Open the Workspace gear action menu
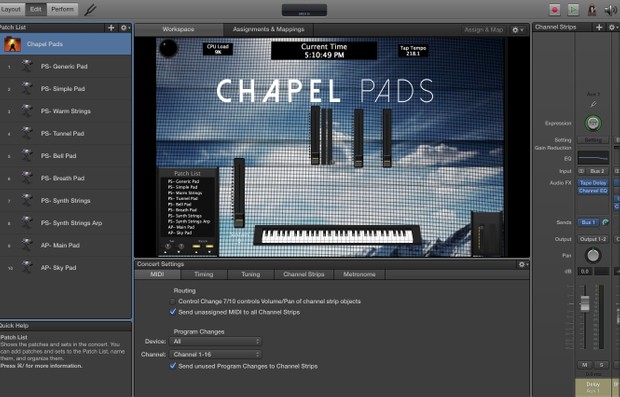 tap(517, 30)
